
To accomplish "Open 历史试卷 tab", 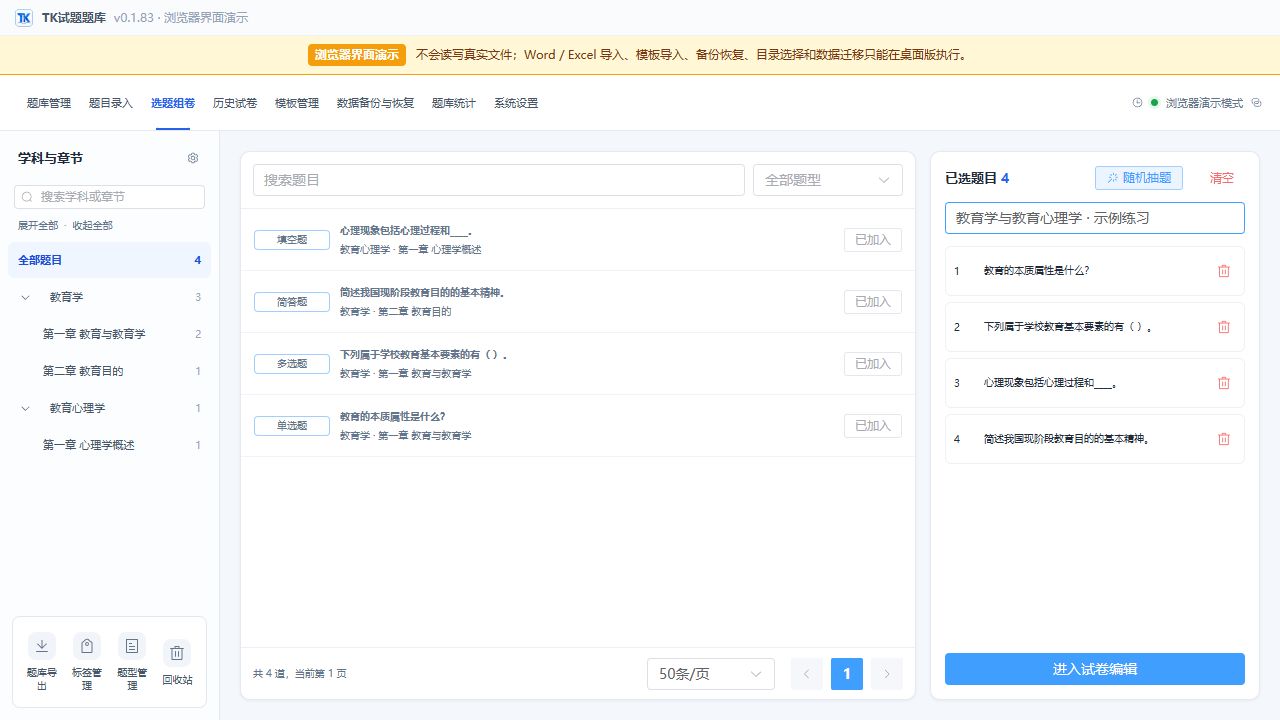I will [x=235, y=103].
